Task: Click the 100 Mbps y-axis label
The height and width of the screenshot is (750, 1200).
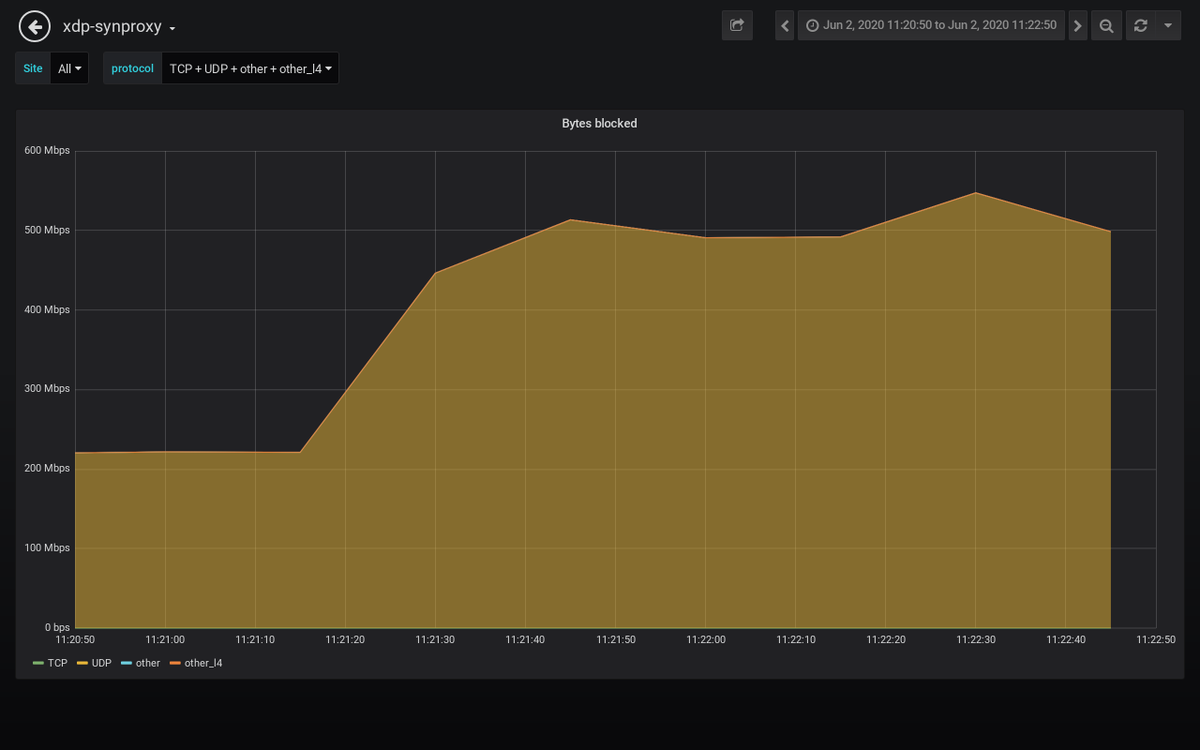Action: click(x=47, y=548)
